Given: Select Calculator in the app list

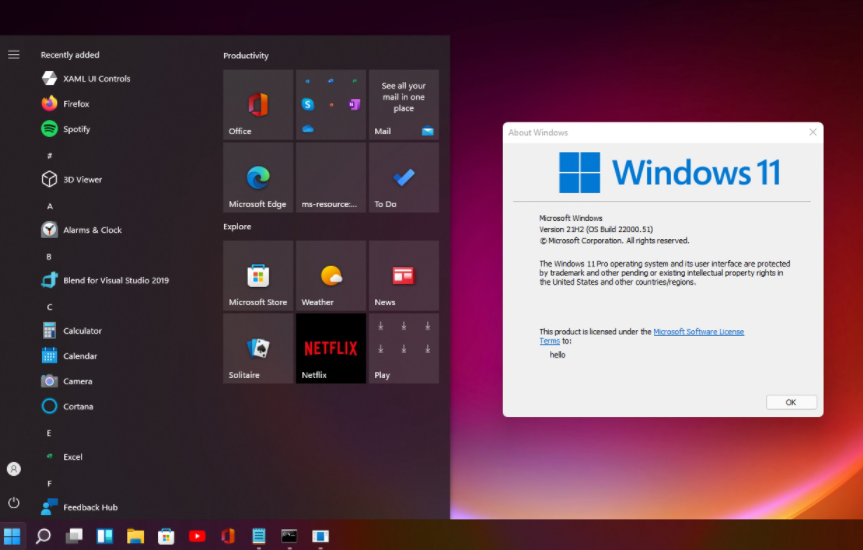Looking at the screenshot, I should pos(82,331).
